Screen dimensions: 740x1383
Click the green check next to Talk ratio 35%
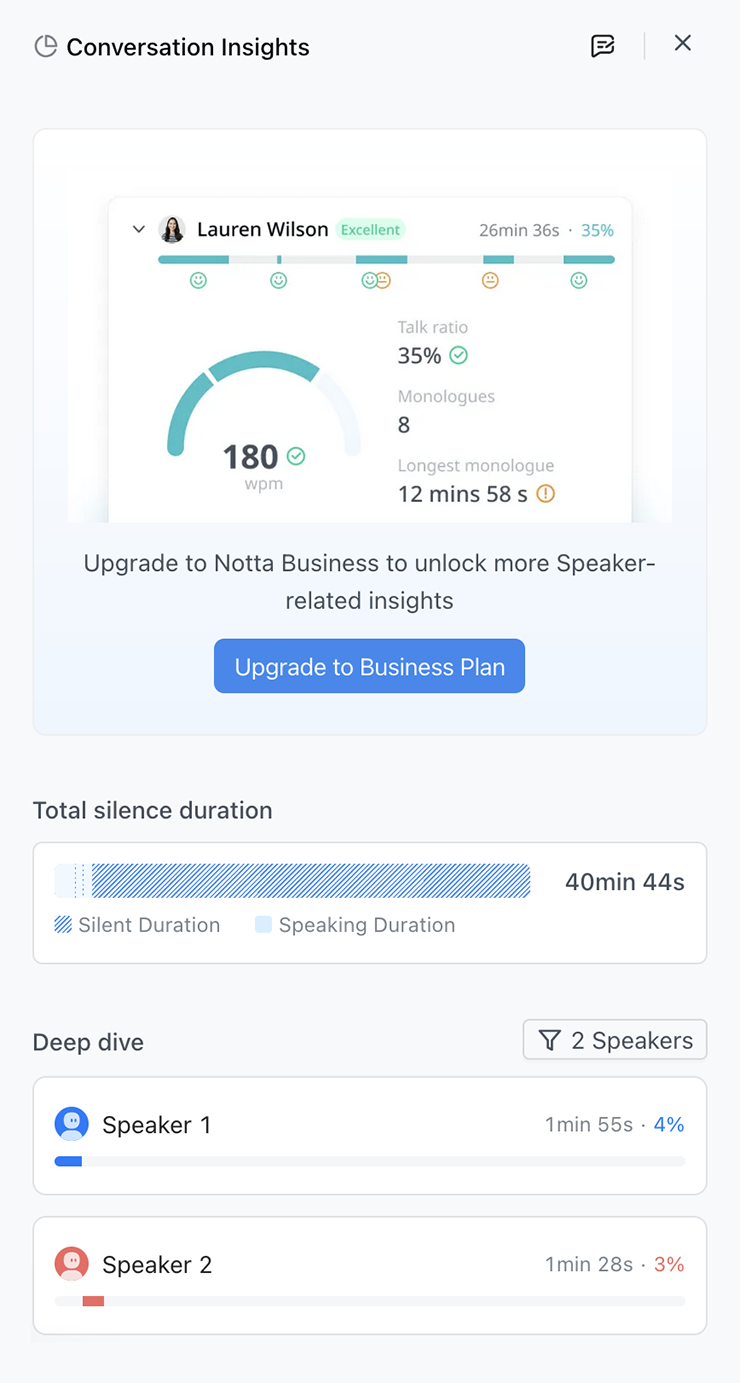[459, 355]
